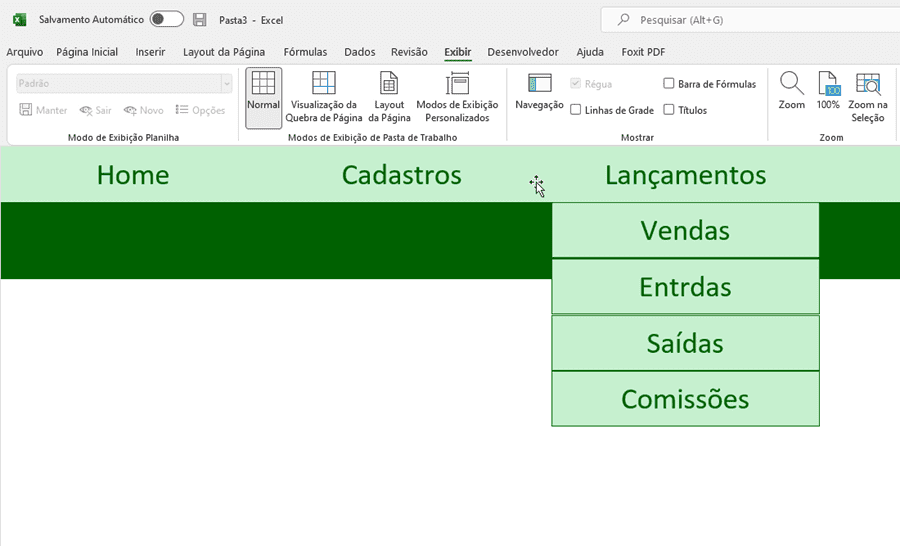Open Page Break Preview (Visualização da Quebra de Página)

[324, 98]
